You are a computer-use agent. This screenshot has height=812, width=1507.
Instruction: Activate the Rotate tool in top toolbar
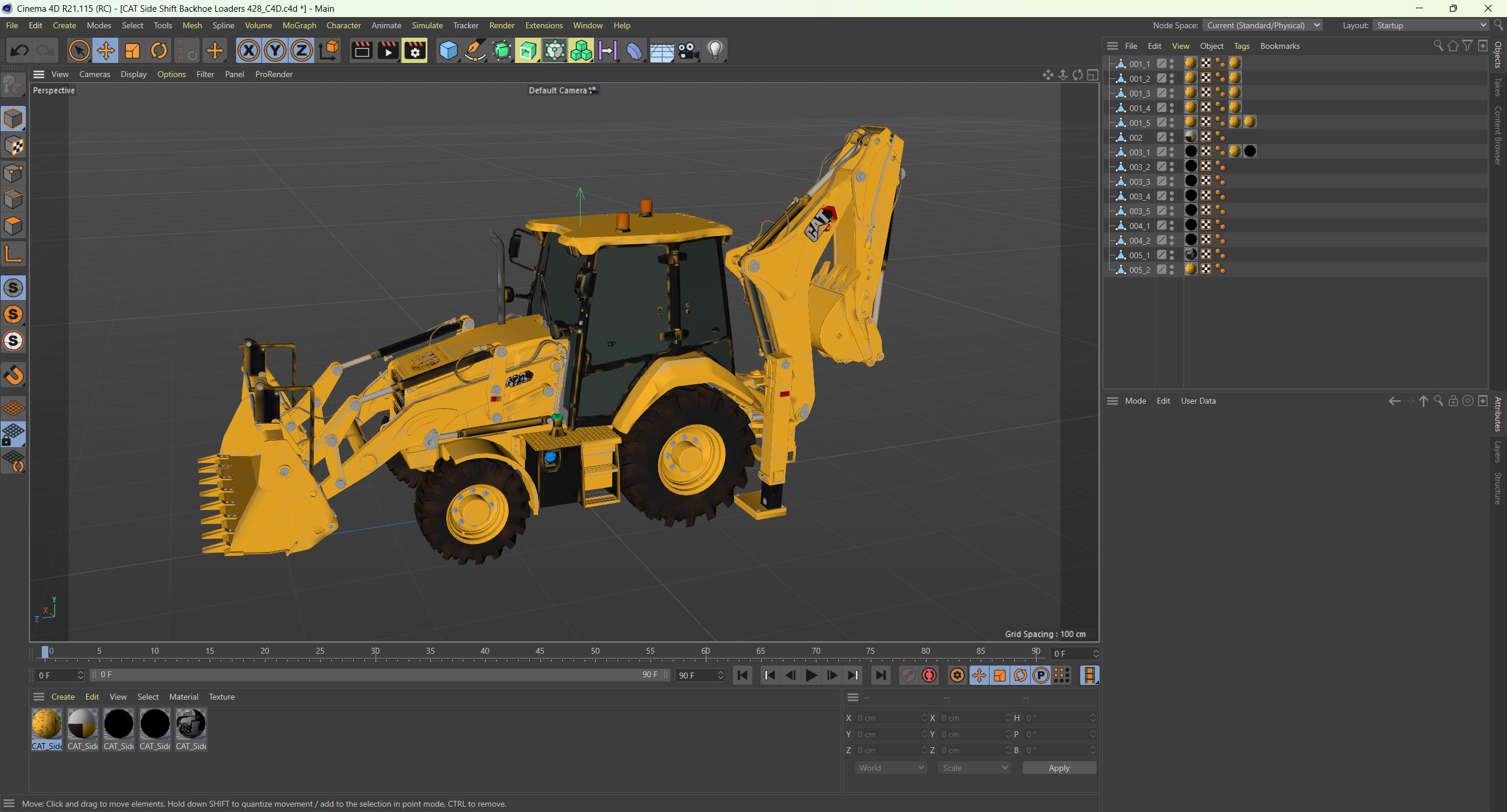(159, 51)
